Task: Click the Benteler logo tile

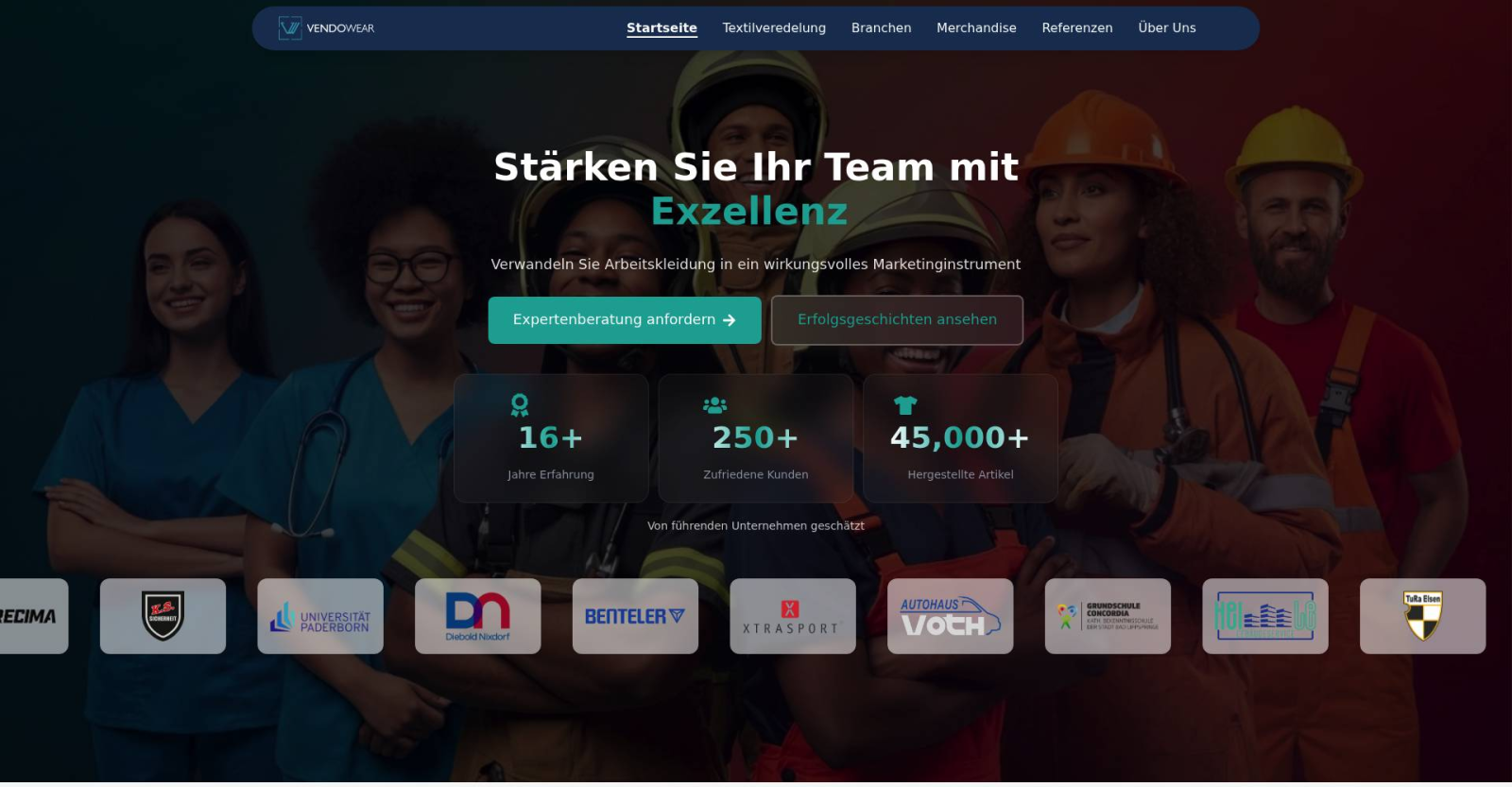Action: pyautogui.click(x=635, y=617)
